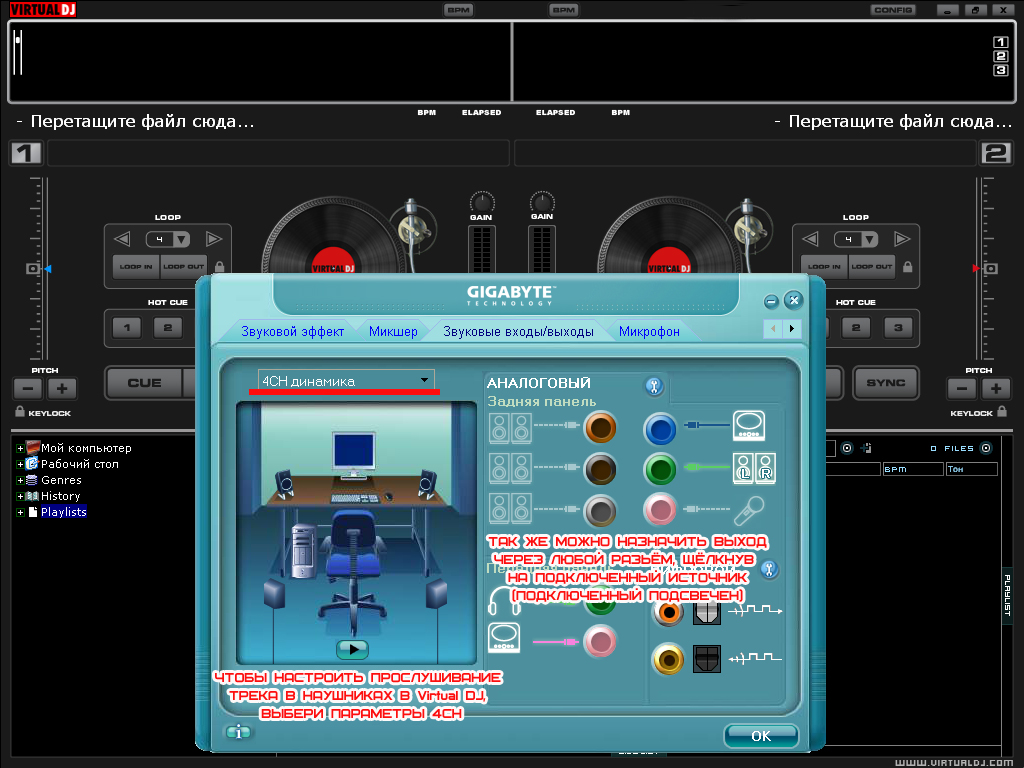
Task: Open VirtualDJ CONFIG
Action: click(893, 10)
